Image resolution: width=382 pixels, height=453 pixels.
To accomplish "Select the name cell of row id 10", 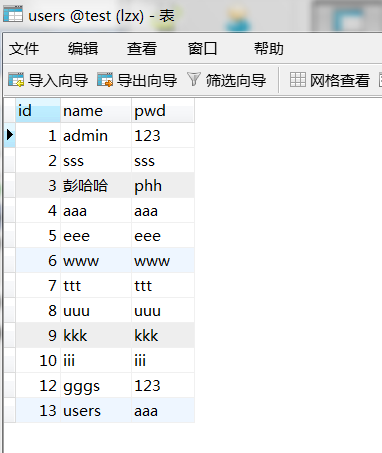I will tap(96, 360).
